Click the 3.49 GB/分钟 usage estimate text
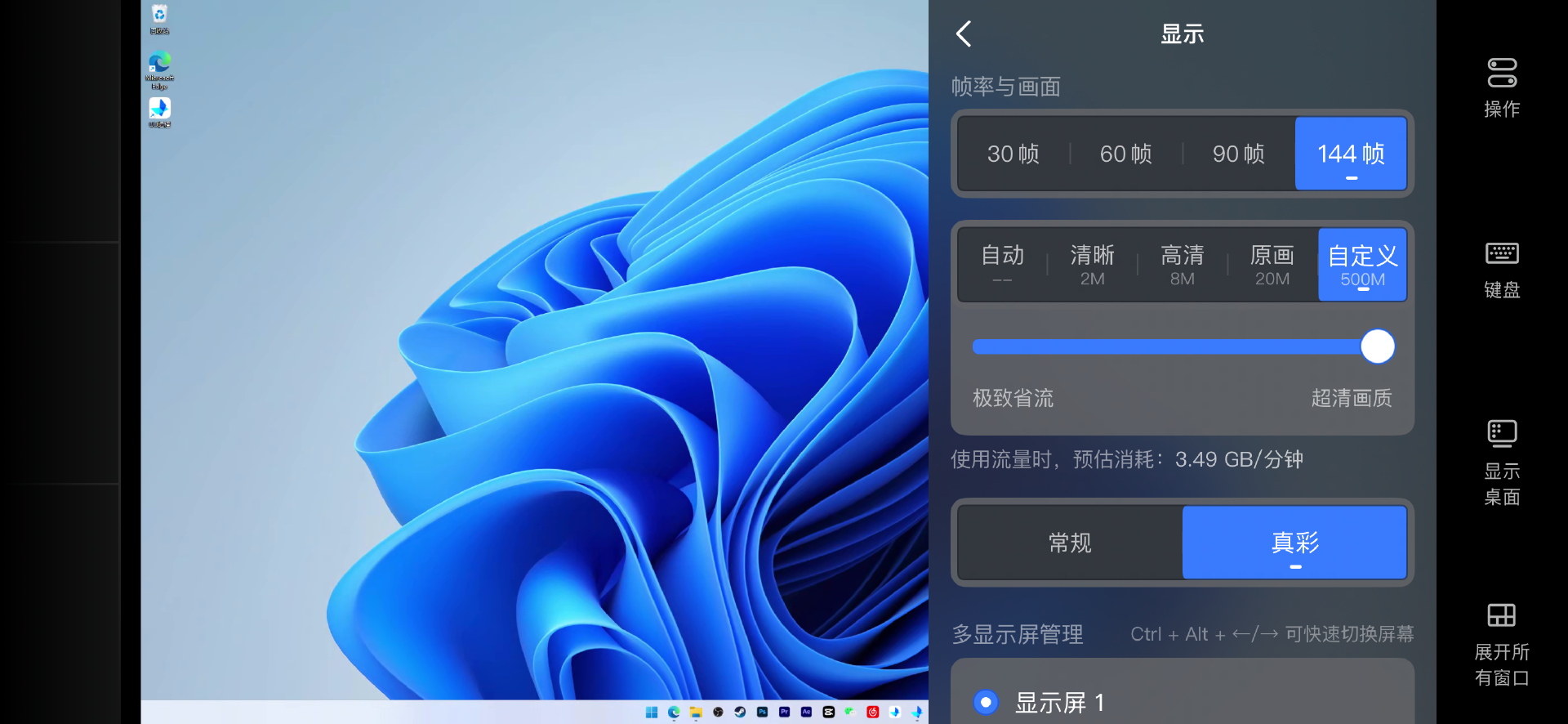Image resolution: width=1568 pixels, height=724 pixels. coord(1239,459)
